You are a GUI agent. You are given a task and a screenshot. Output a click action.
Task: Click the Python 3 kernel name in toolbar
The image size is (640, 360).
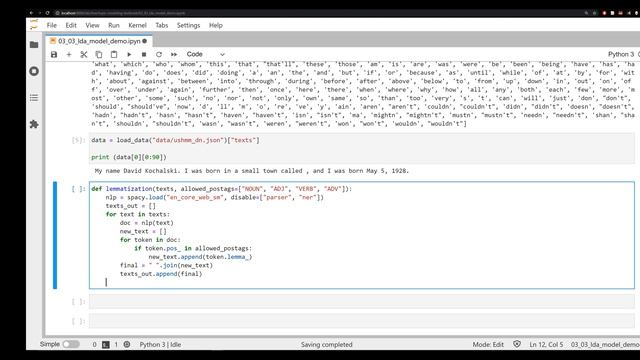coord(621,54)
